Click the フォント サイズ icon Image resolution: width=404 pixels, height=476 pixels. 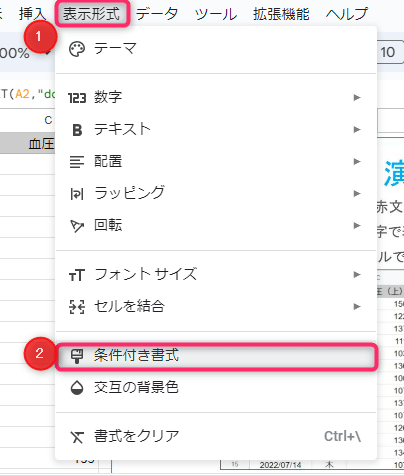[x=77, y=275]
